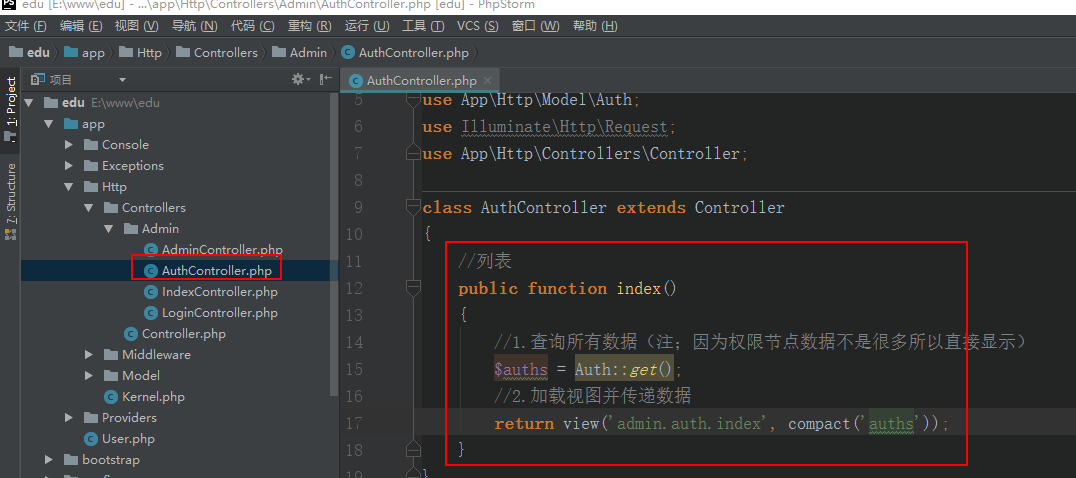Open the project panel settings gear
The width and height of the screenshot is (1076, 478).
coord(298,79)
